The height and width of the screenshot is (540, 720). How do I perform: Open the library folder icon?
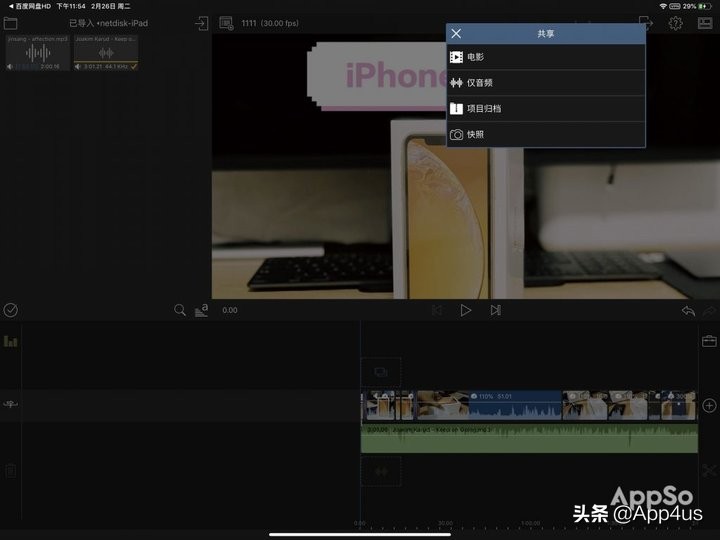pos(10,23)
